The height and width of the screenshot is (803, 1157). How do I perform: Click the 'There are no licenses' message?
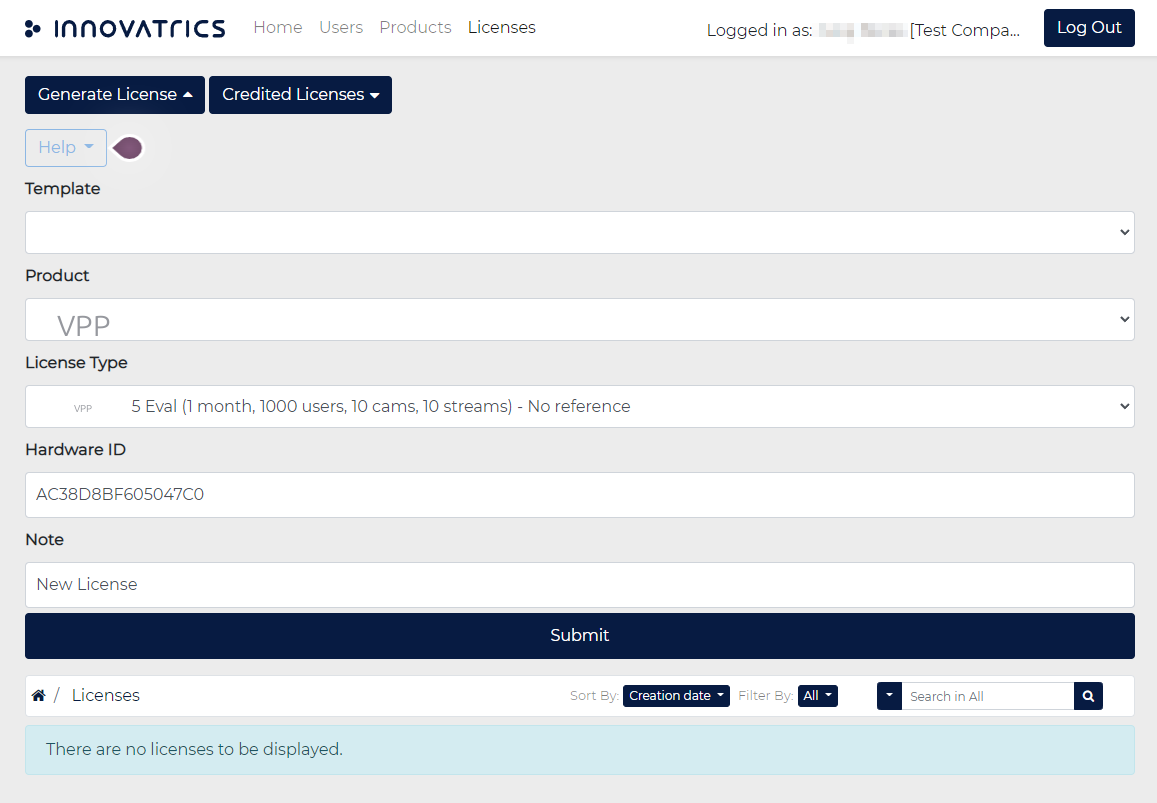580,750
